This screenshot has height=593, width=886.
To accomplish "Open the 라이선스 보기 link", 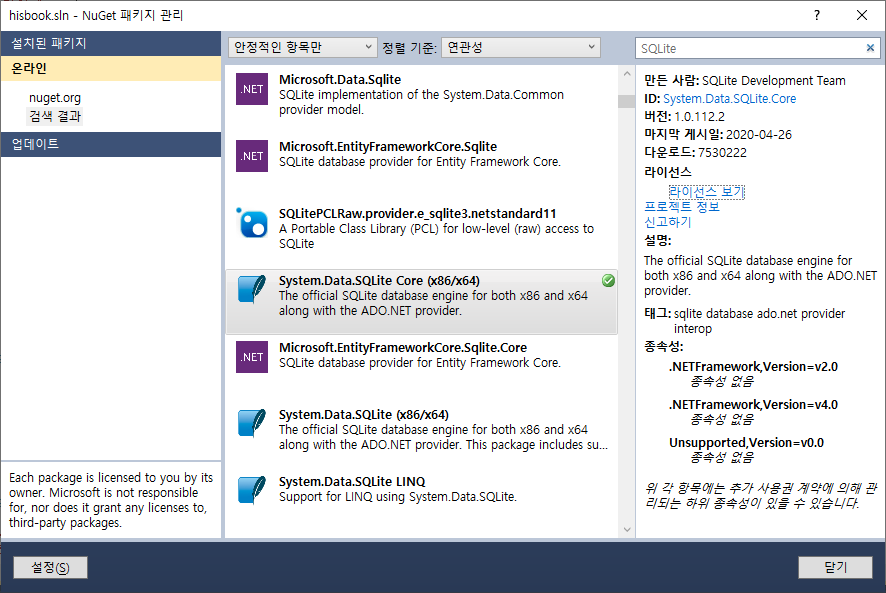I will (x=706, y=192).
